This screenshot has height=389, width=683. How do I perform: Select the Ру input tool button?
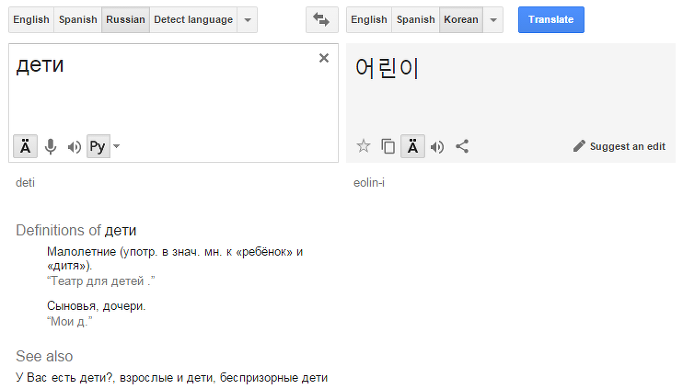98,146
